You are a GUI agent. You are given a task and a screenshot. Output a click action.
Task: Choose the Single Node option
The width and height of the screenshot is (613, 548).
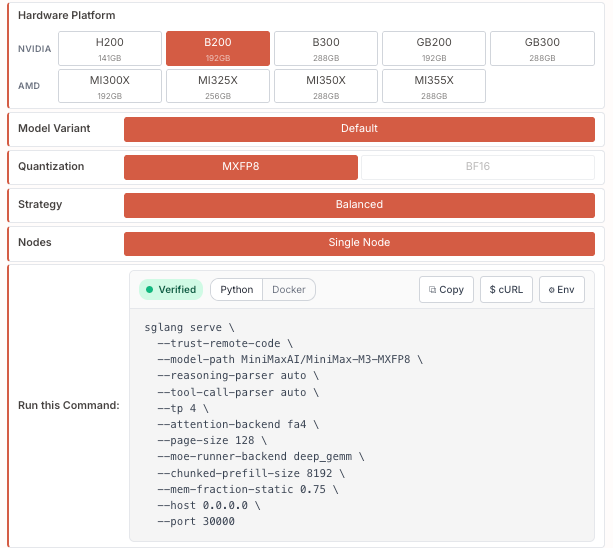click(x=359, y=244)
